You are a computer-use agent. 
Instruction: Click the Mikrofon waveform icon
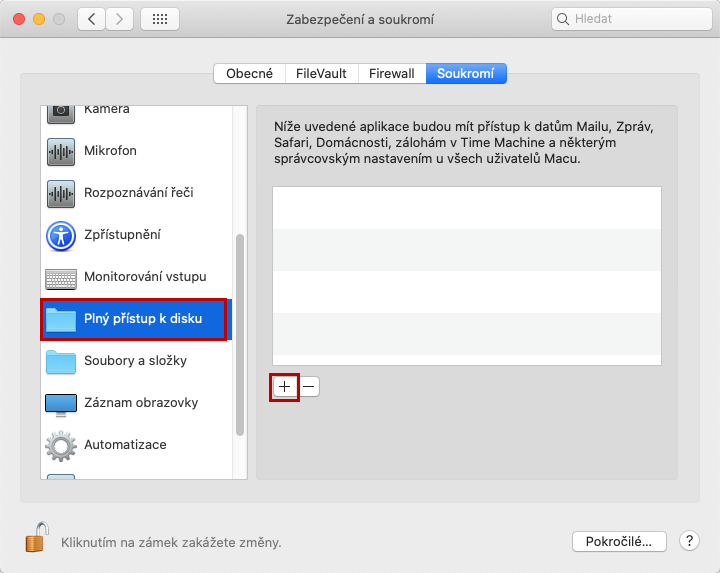(61, 151)
